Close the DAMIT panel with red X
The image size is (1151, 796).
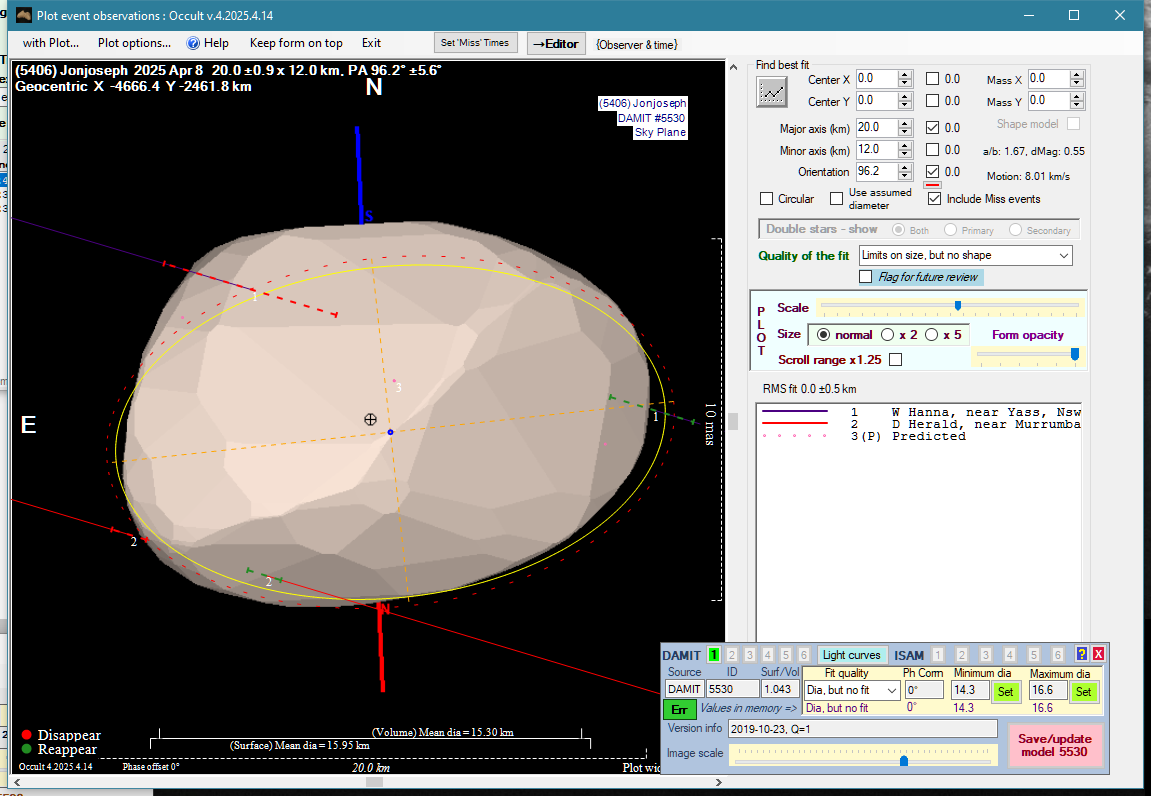point(1098,654)
